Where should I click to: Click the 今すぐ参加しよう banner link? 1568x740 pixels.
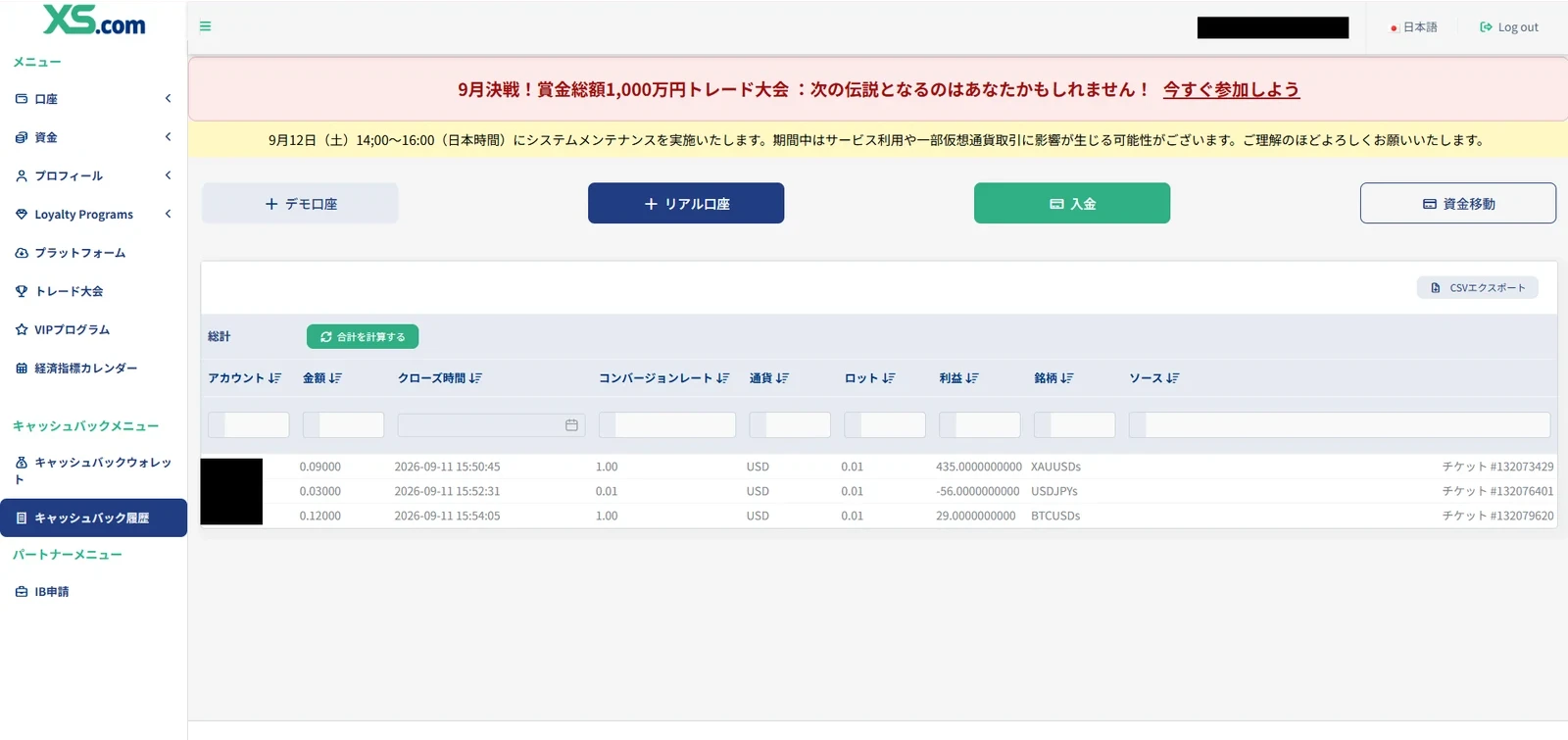[1231, 89]
